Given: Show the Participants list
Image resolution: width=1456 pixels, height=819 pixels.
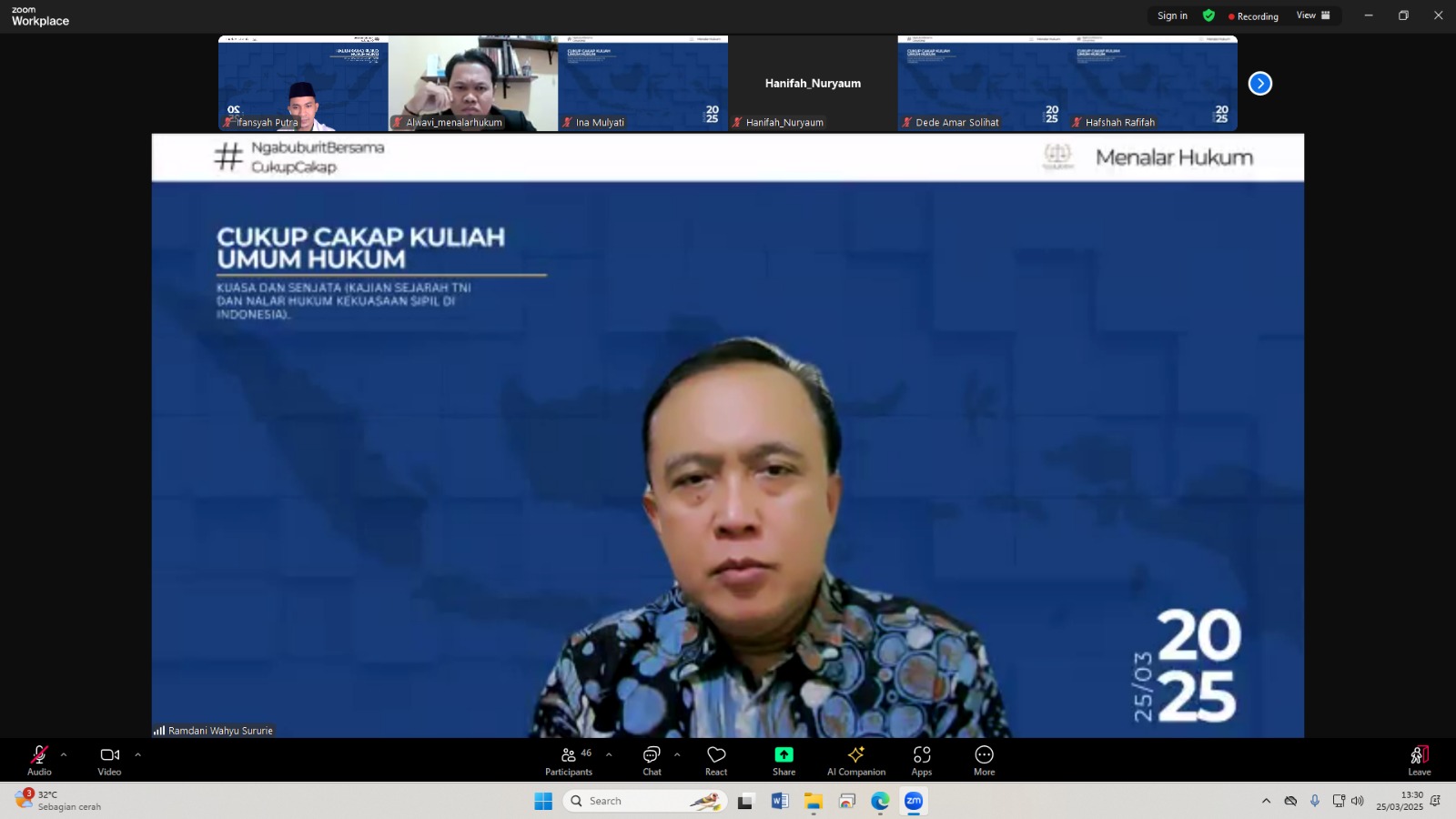Looking at the screenshot, I should (569, 760).
